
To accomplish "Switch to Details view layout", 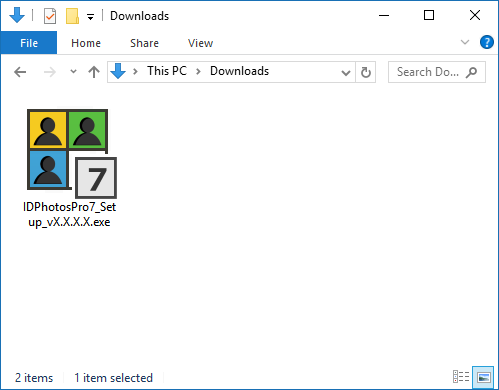I will click(x=461, y=377).
